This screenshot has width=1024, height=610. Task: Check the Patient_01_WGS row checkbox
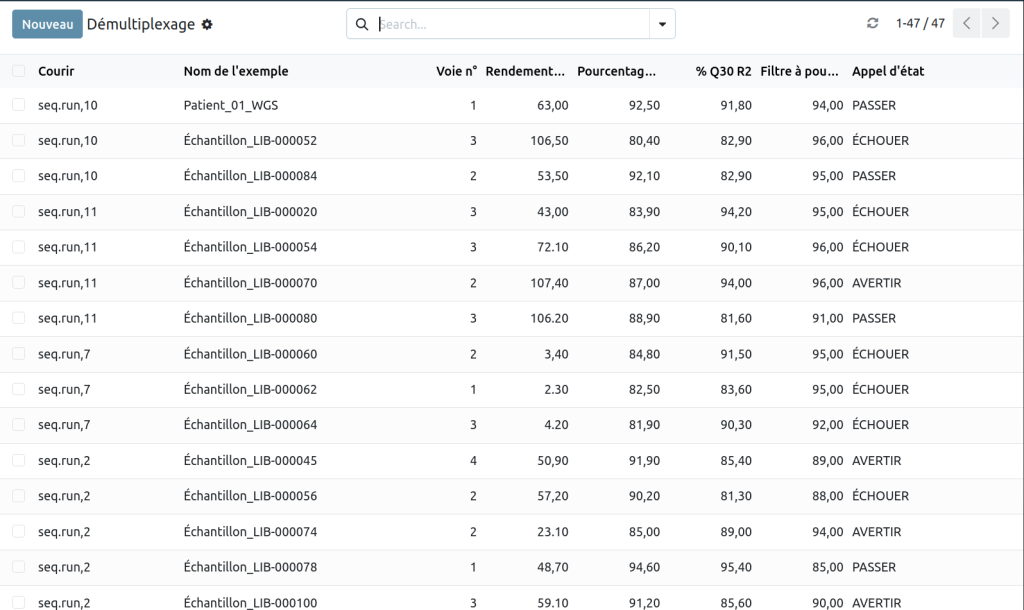coord(19,105)
